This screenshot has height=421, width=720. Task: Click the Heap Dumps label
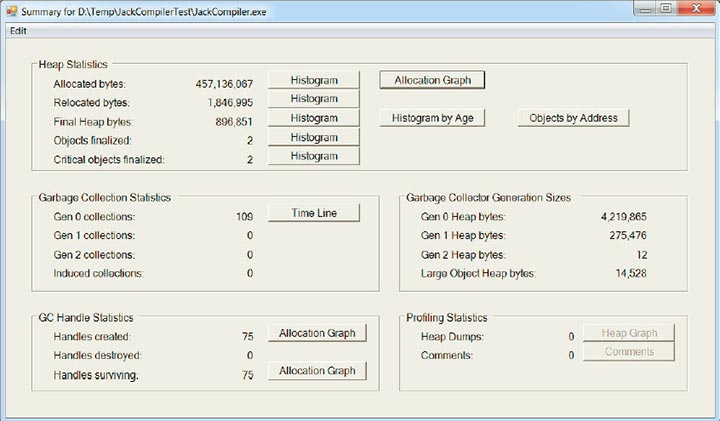coord(452,337)
